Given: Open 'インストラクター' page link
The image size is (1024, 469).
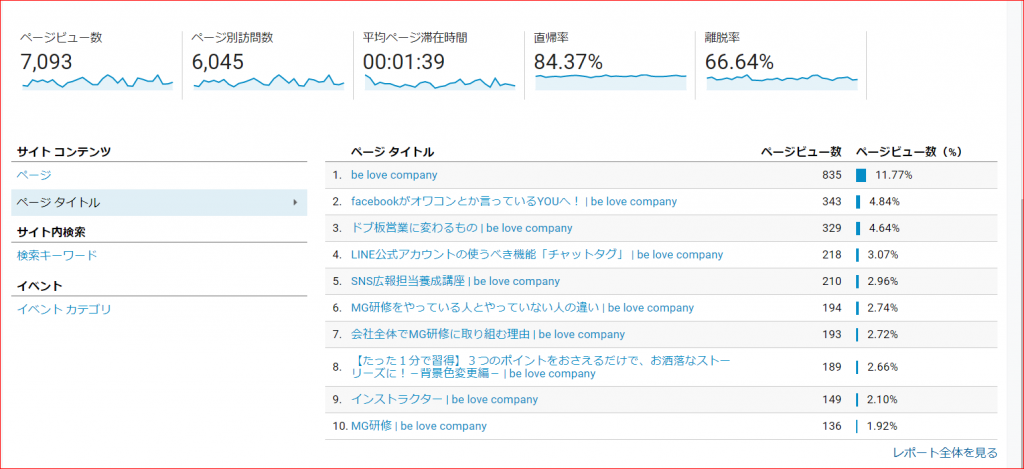Looking at the screenshot, I should coord(445,399).
